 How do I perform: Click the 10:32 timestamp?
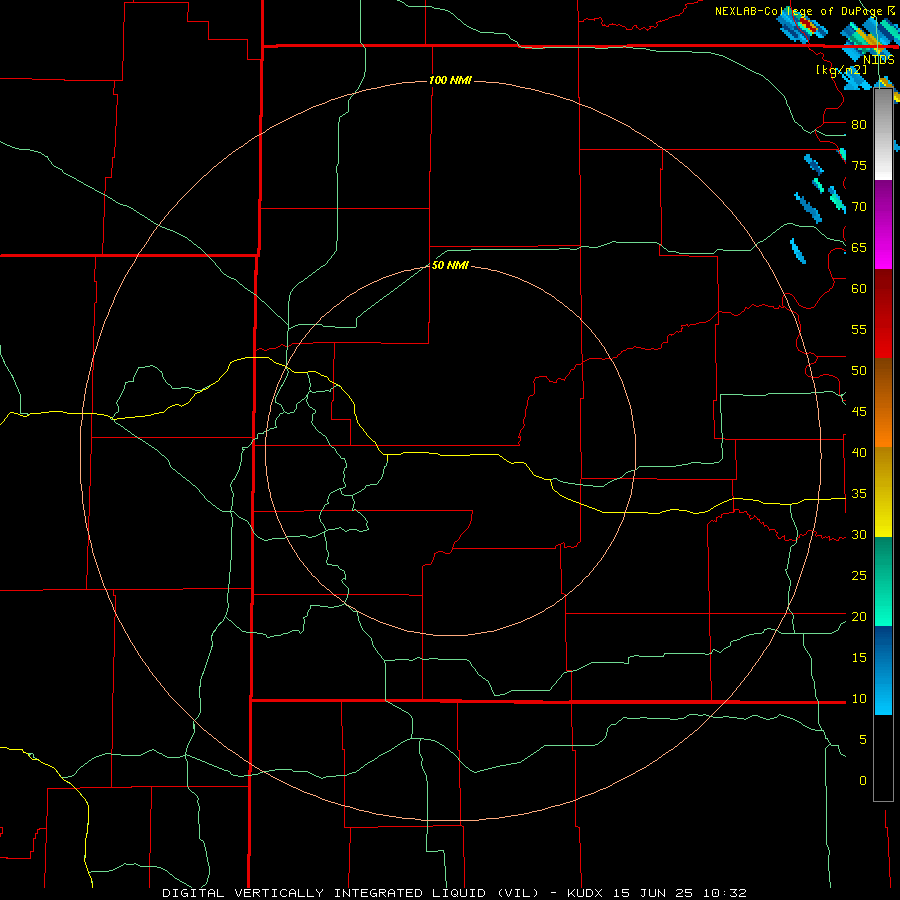(x=724, y=893)
